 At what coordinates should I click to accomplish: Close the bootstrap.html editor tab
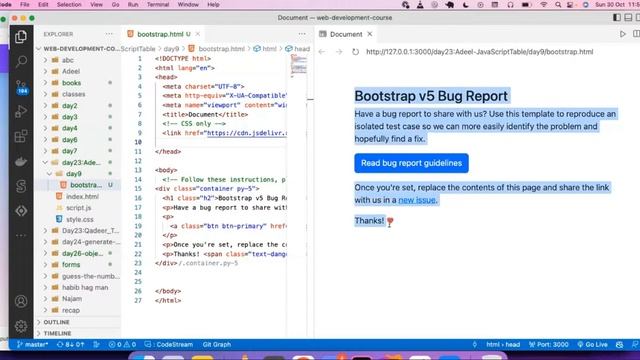[198, 34]
